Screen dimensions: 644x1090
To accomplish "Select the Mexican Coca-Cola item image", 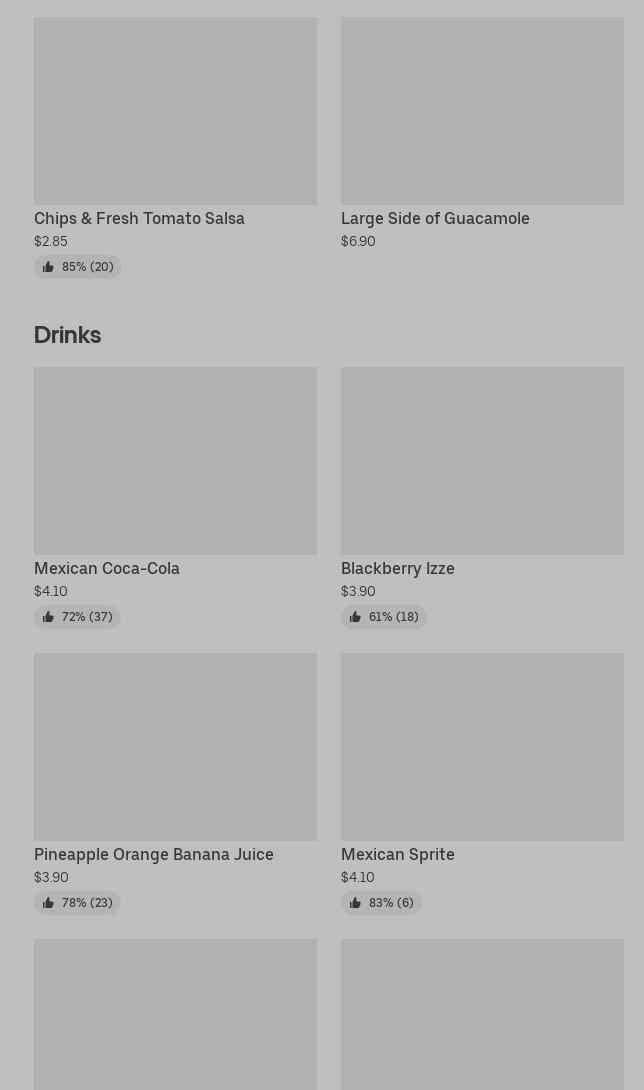I will [175, 461].
